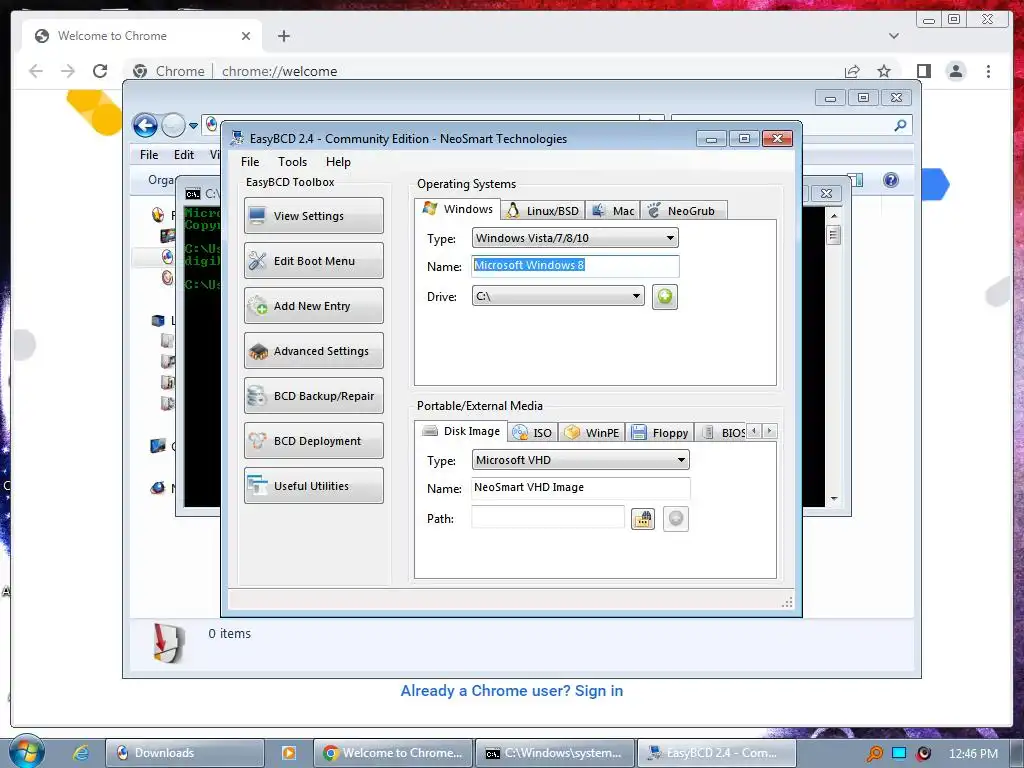This screenshot has height=768, width=1024.
Task: Open the Chrome profile avatar icon
Action: [955, 71]
